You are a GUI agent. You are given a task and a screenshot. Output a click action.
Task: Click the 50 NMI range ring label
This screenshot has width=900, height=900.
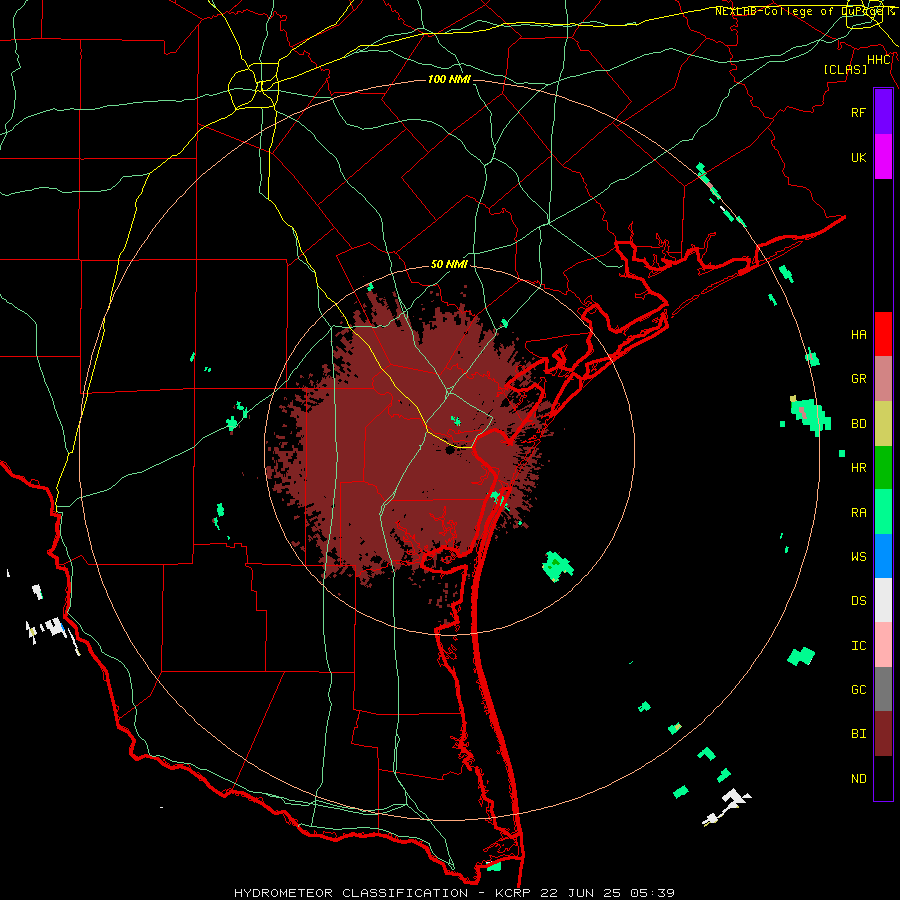click(x=449, y=264)
